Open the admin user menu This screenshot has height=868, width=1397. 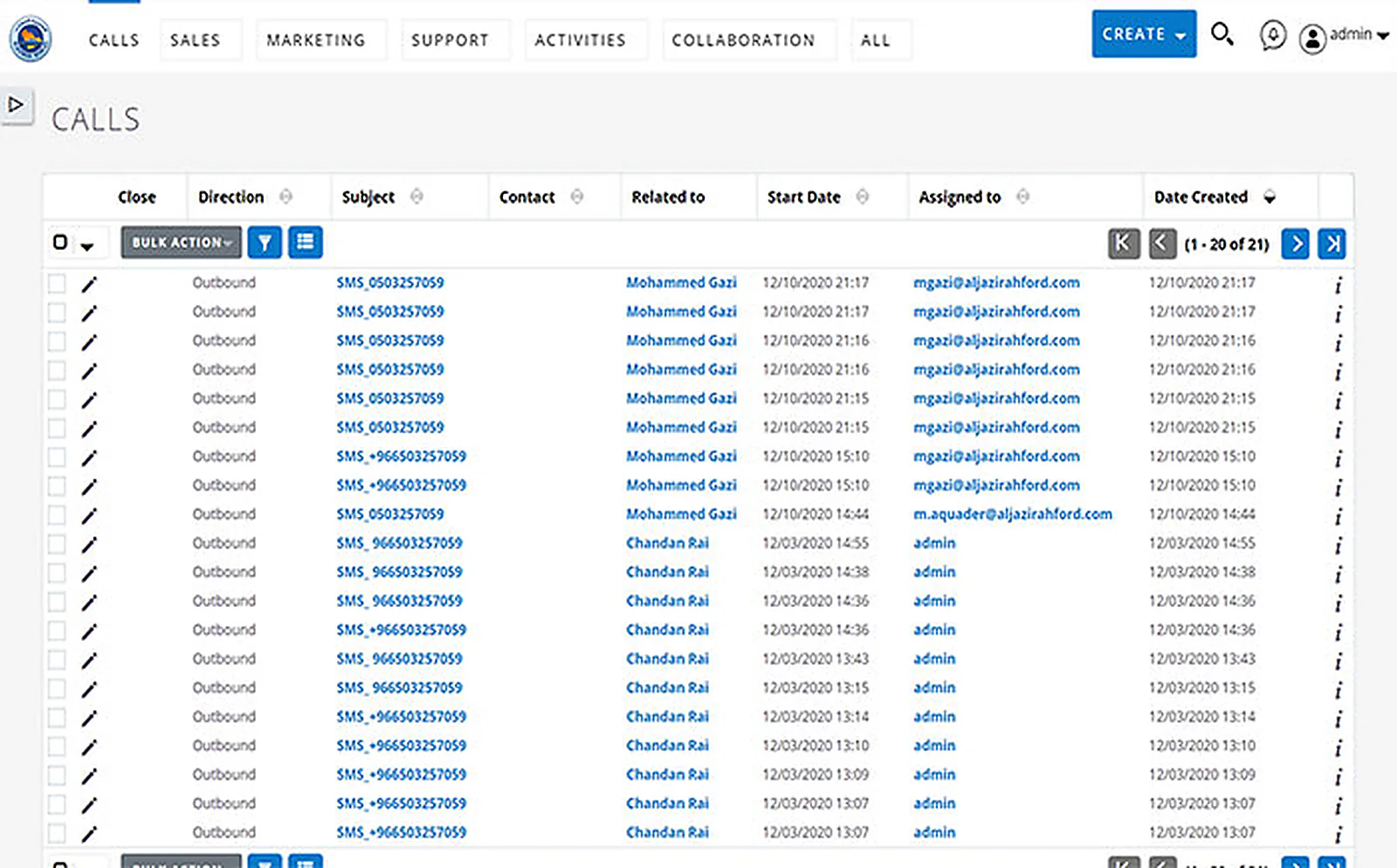coord(1344,36)
